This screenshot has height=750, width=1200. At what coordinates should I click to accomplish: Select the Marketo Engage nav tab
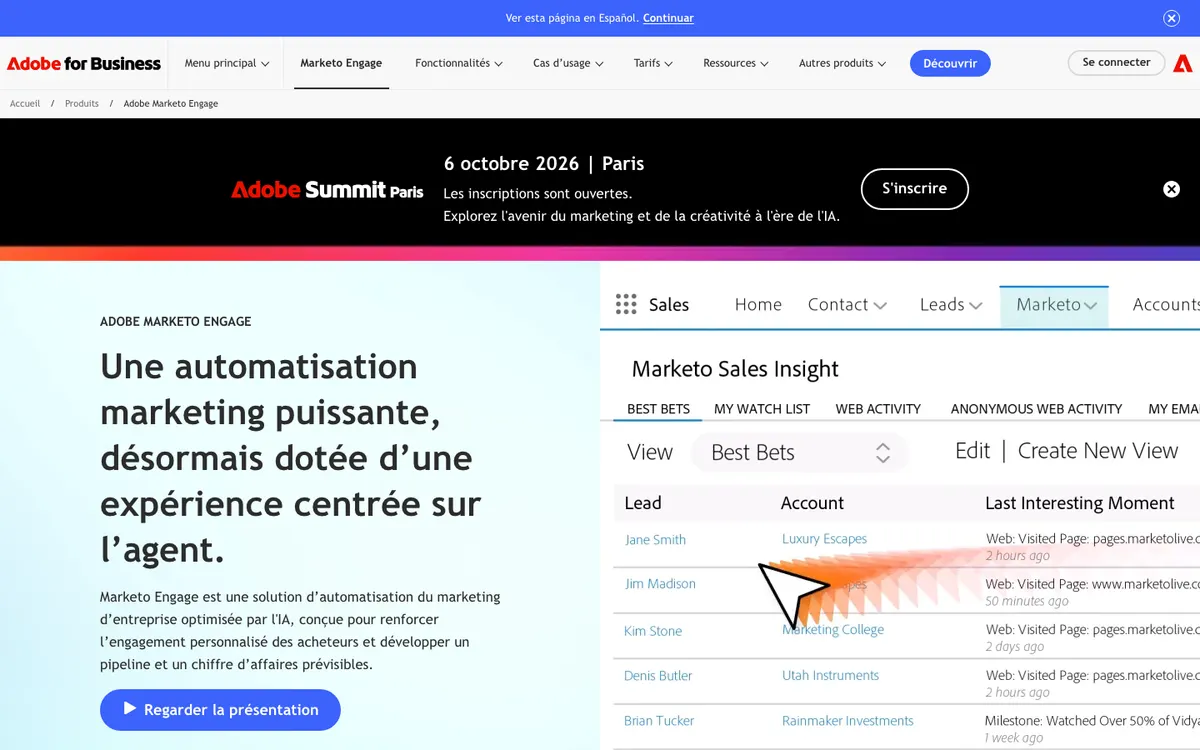click(x=341, y=63)
